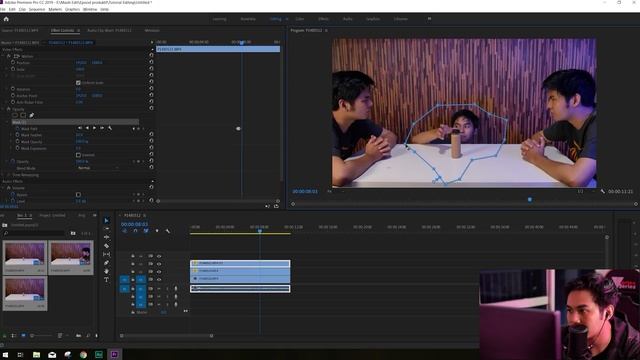Switch to the Metadata panel tab
The height and width of the screenshot is (360, 640).
pyautogui.click(x=152, y=30)
